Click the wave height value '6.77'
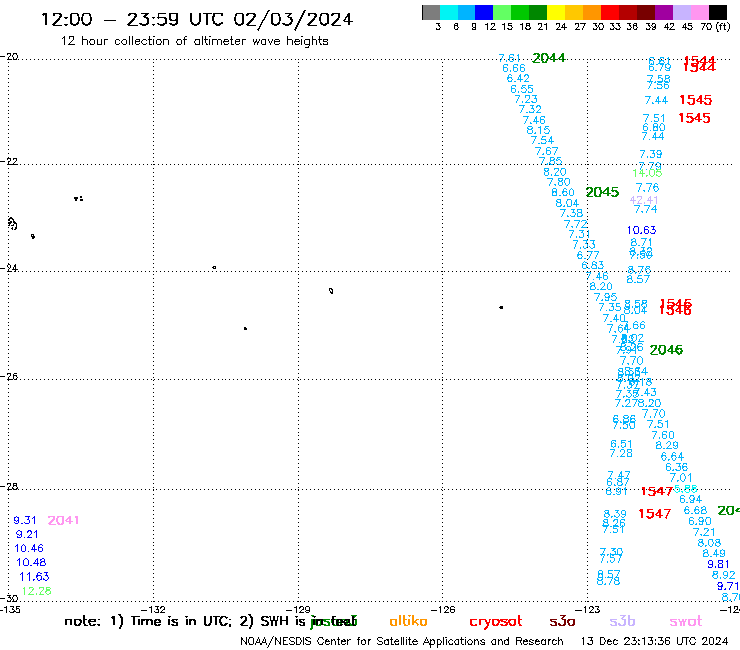 coord(588,255)
